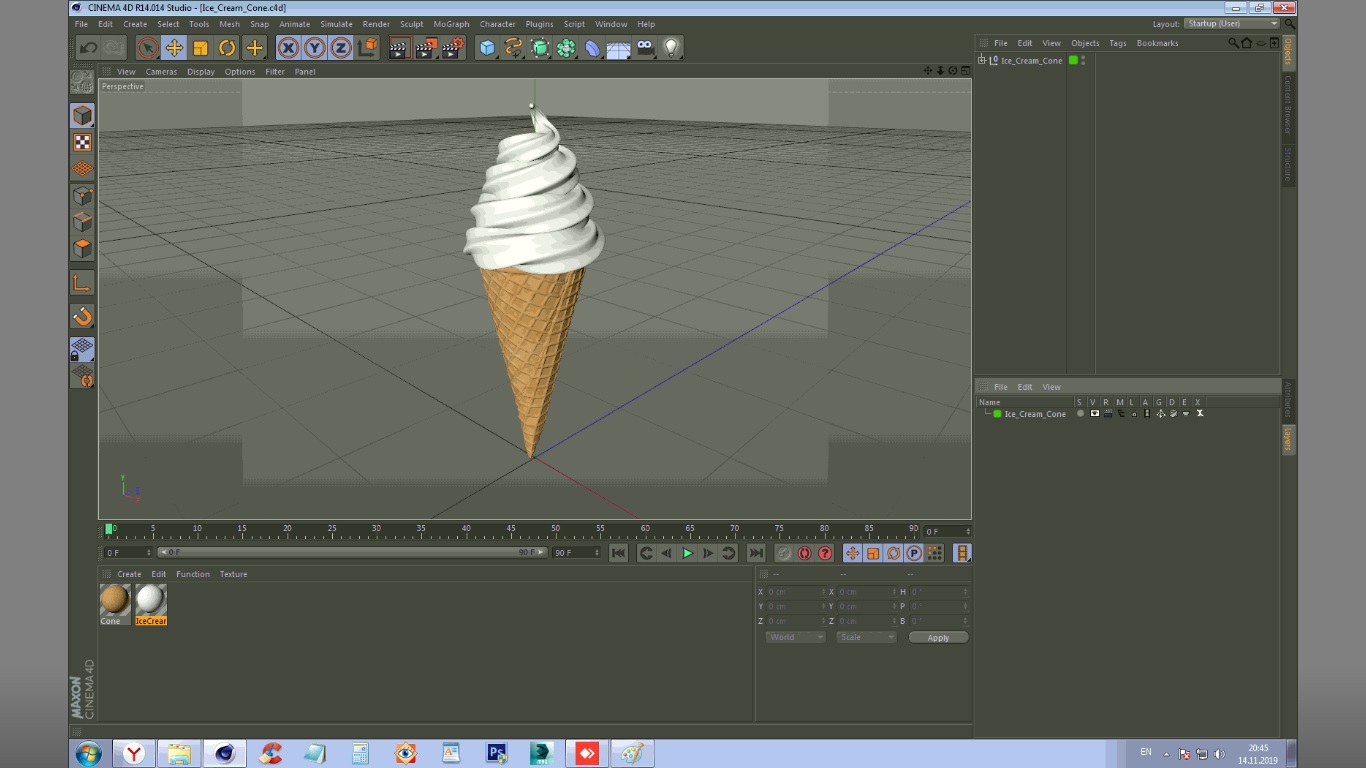Expand the Ice_Cream_Cone object tree
Image resolution: width=1366 pixels, height=768 pixels.
(982, 60)
